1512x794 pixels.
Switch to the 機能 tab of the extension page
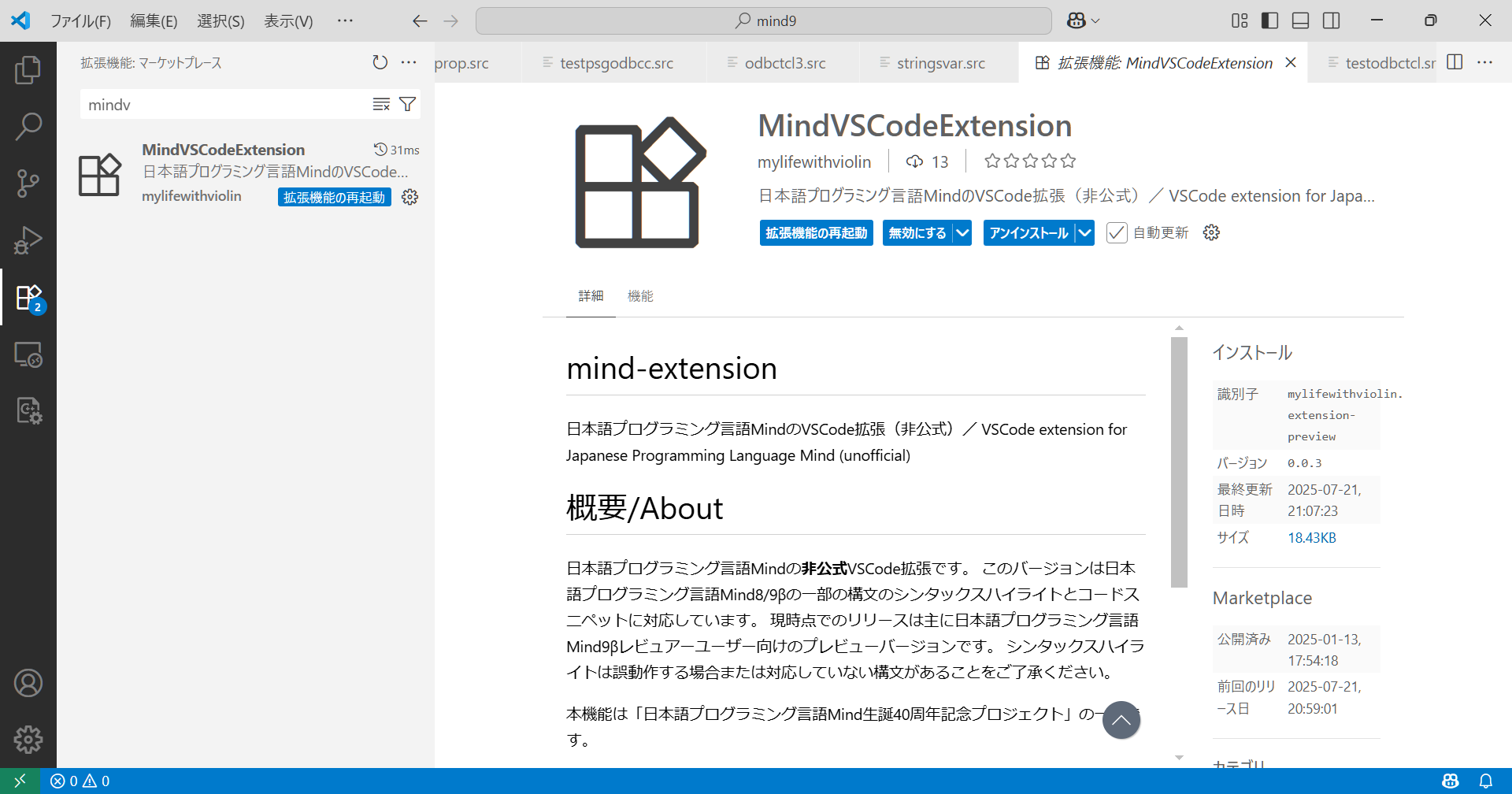(x=640, y=295)
